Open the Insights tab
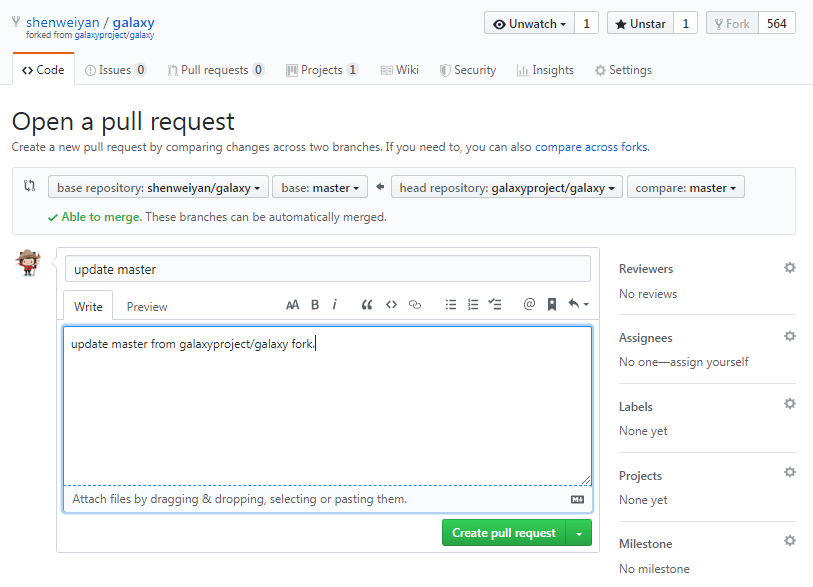Viewport: 813px width, 587px height. pos(545,69)
